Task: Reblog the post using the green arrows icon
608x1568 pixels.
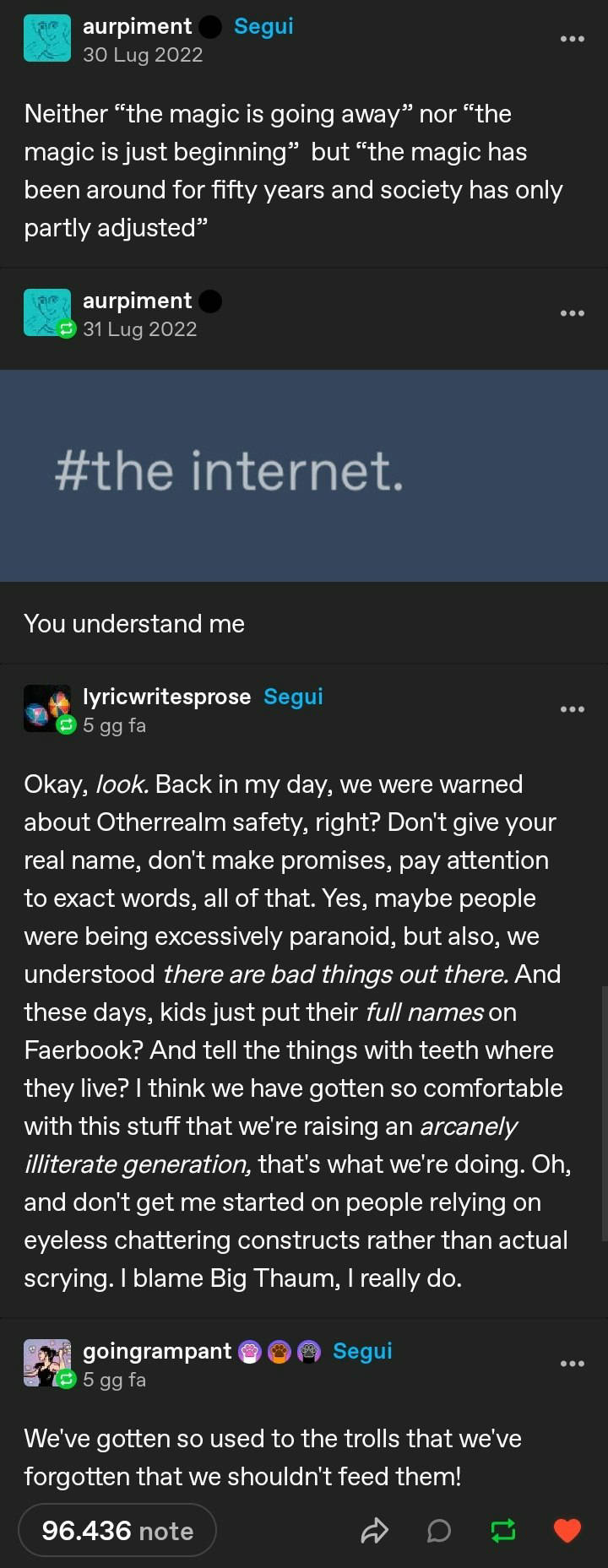Action: point(503,1531)
